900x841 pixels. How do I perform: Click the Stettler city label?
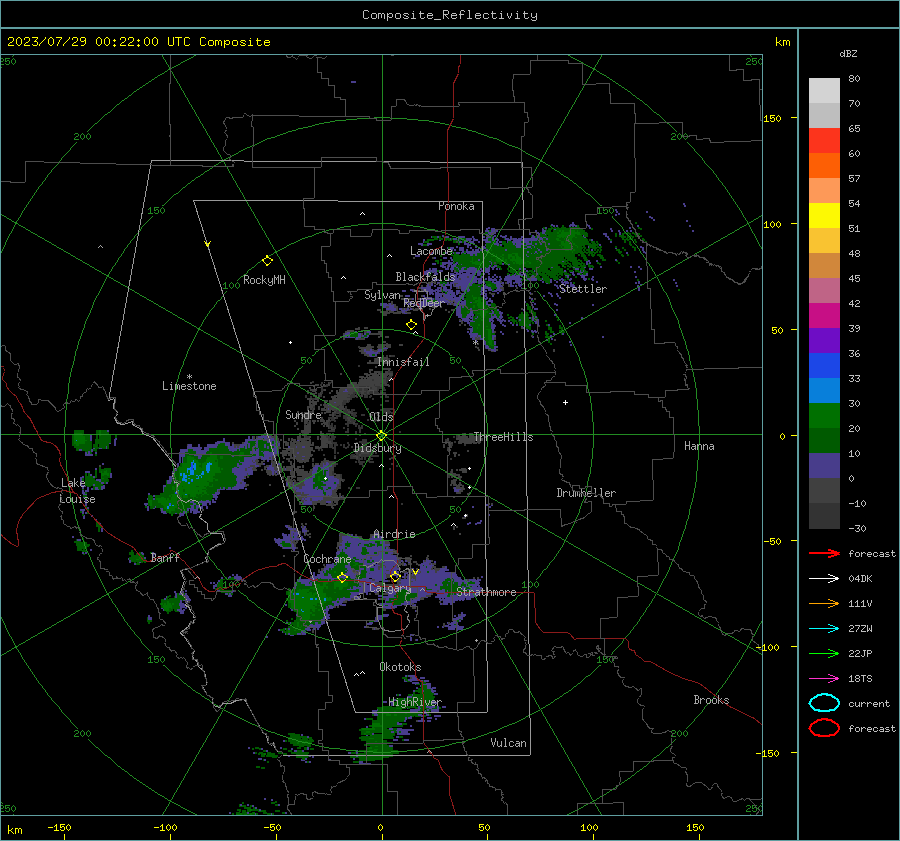coord(583,289)
